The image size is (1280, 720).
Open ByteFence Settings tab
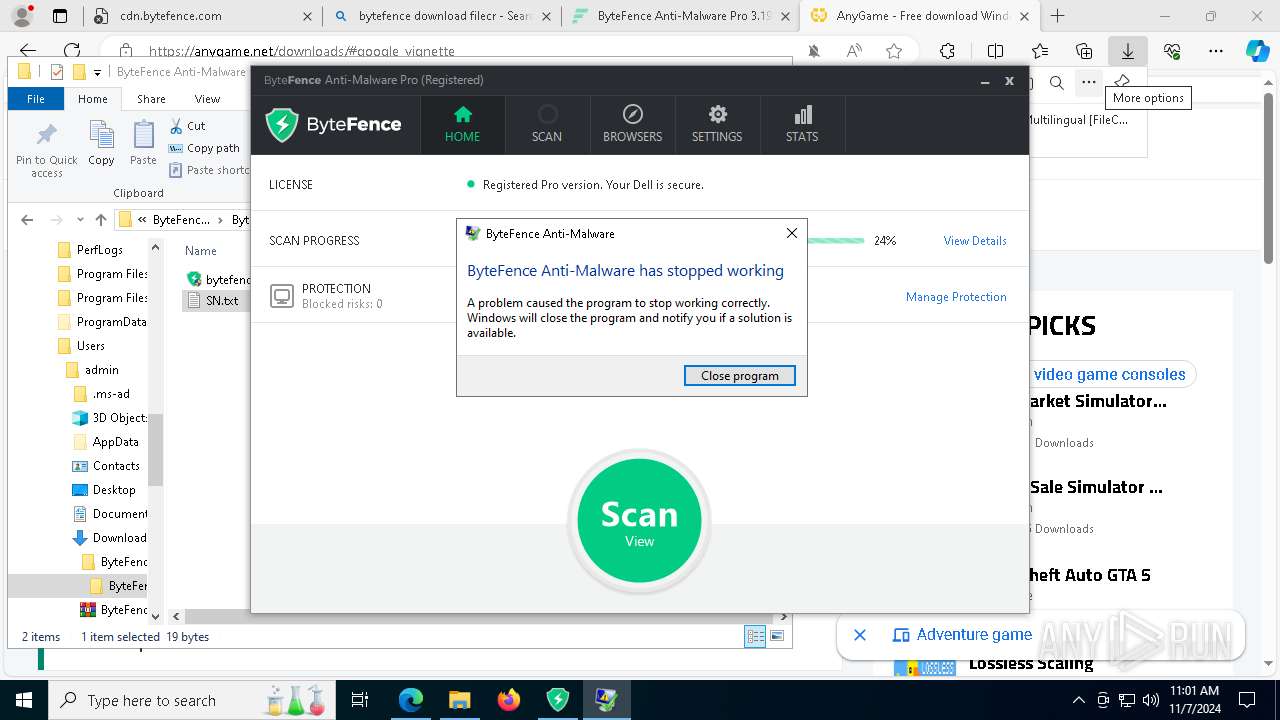click(717, 124)
